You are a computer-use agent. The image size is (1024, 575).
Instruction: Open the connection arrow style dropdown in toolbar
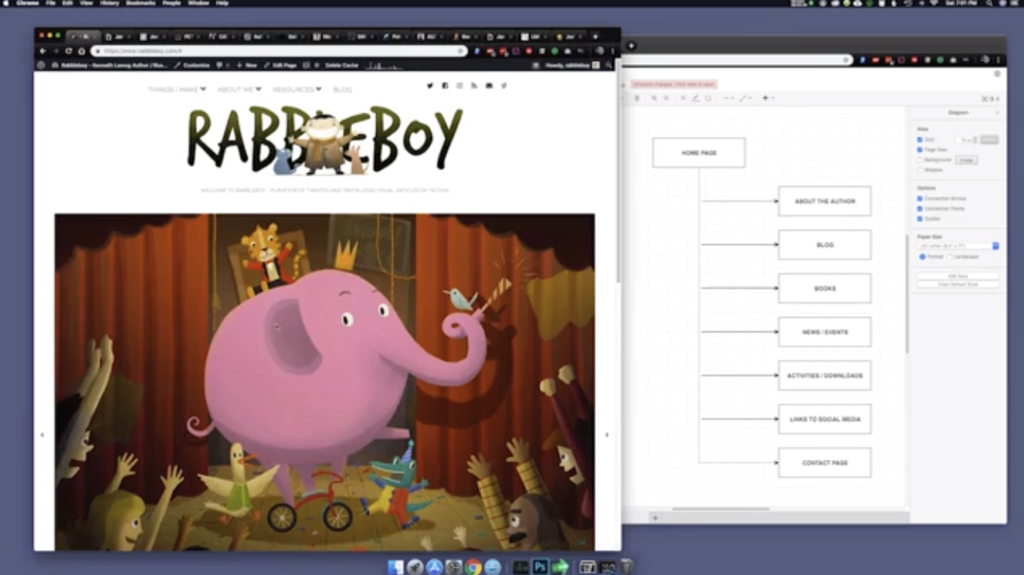(x=728, y=98)
